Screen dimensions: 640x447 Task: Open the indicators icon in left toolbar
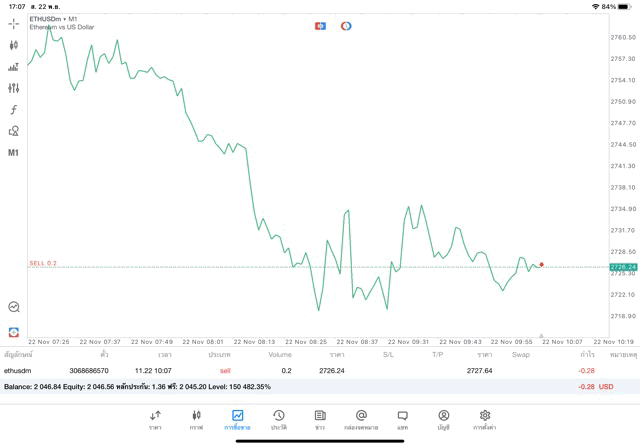click(14, 67)
